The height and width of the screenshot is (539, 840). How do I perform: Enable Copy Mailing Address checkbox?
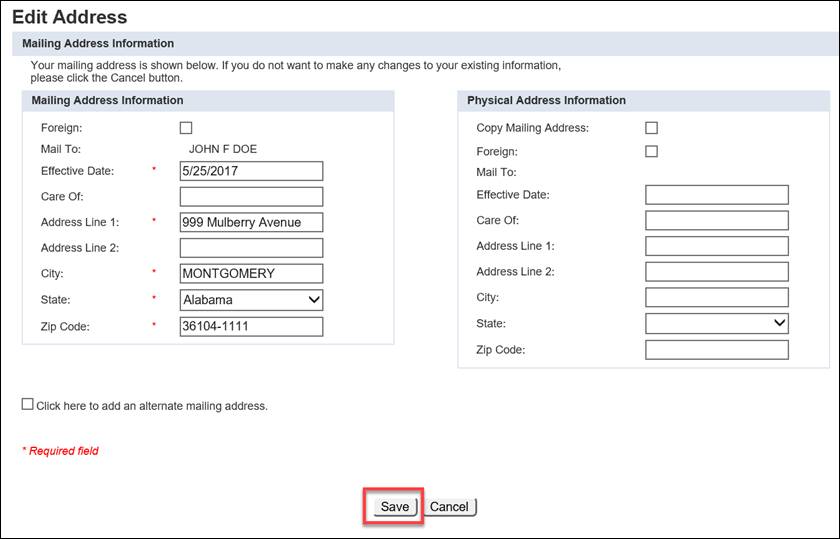point(651,128)
